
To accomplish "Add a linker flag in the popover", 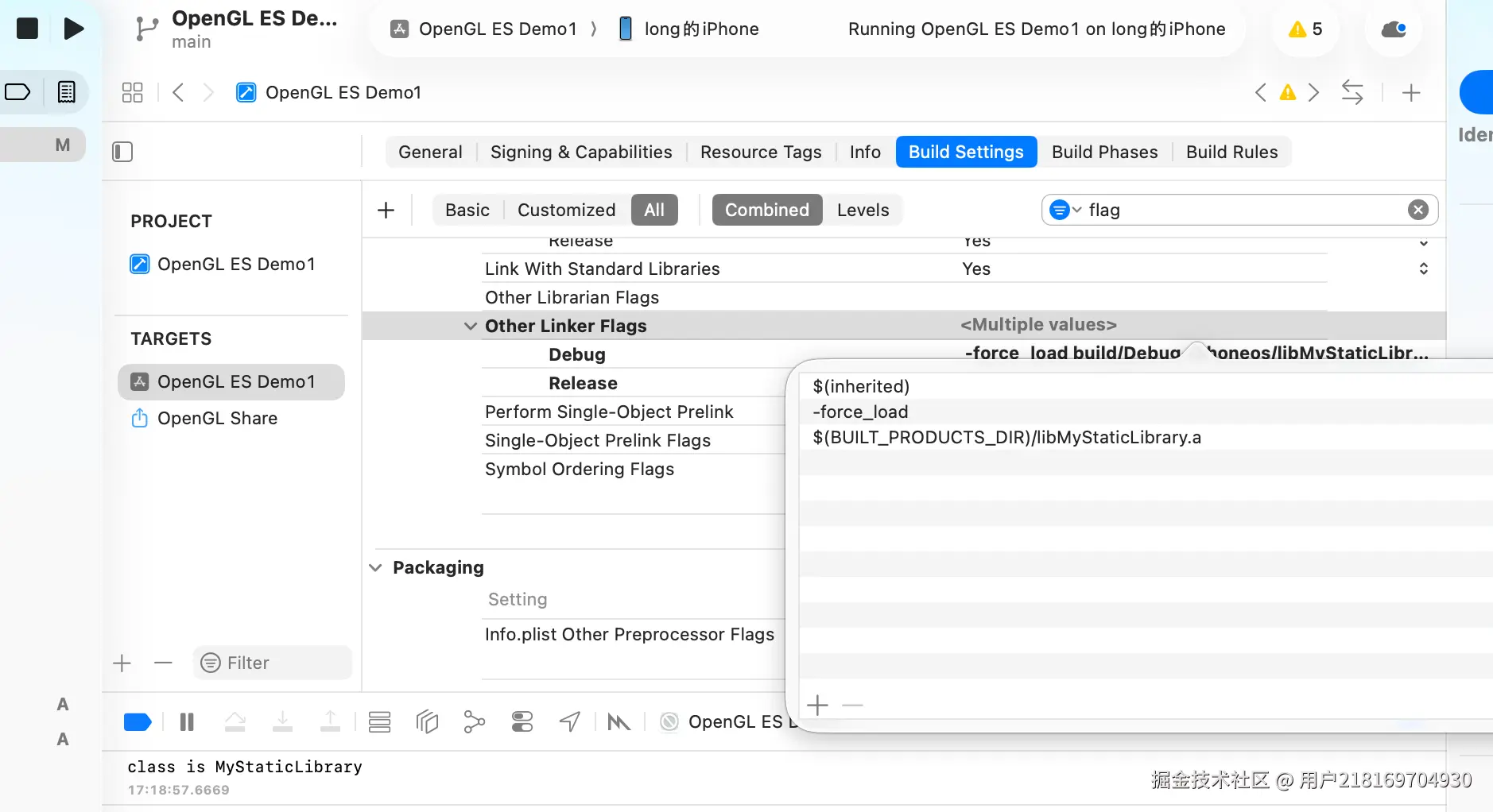I will click(817, 705).
